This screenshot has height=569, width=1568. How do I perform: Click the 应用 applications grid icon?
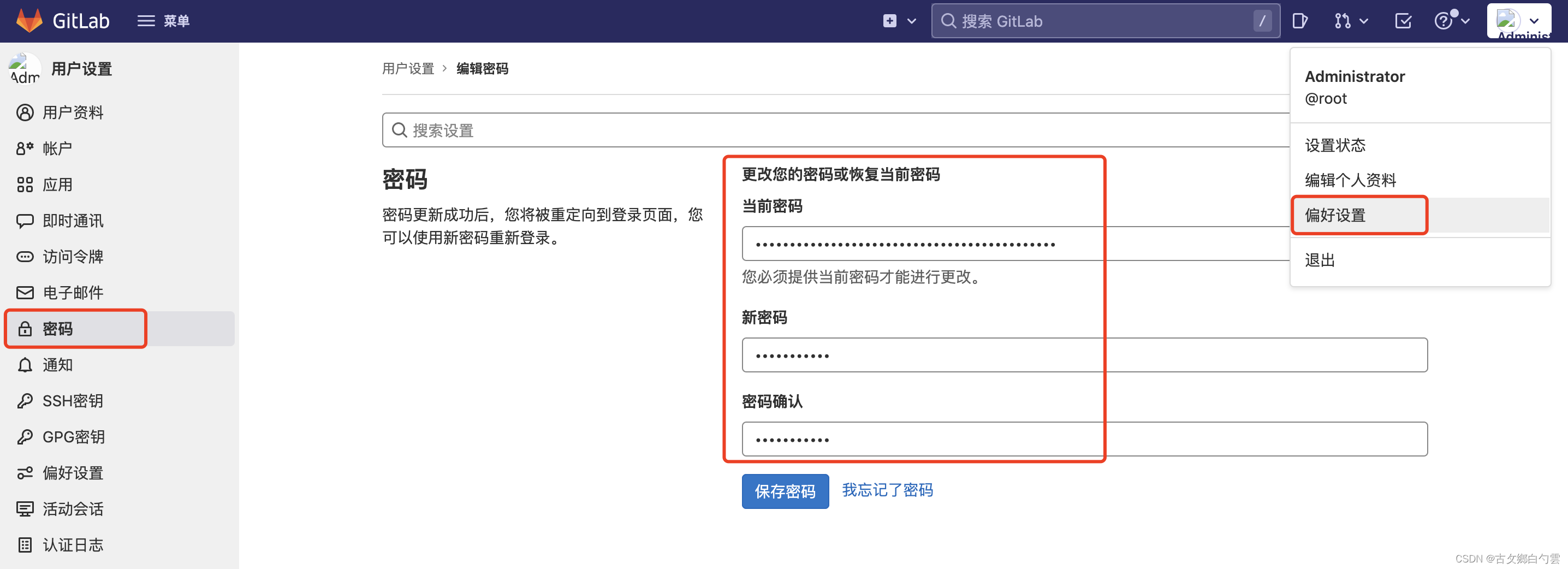25,185
